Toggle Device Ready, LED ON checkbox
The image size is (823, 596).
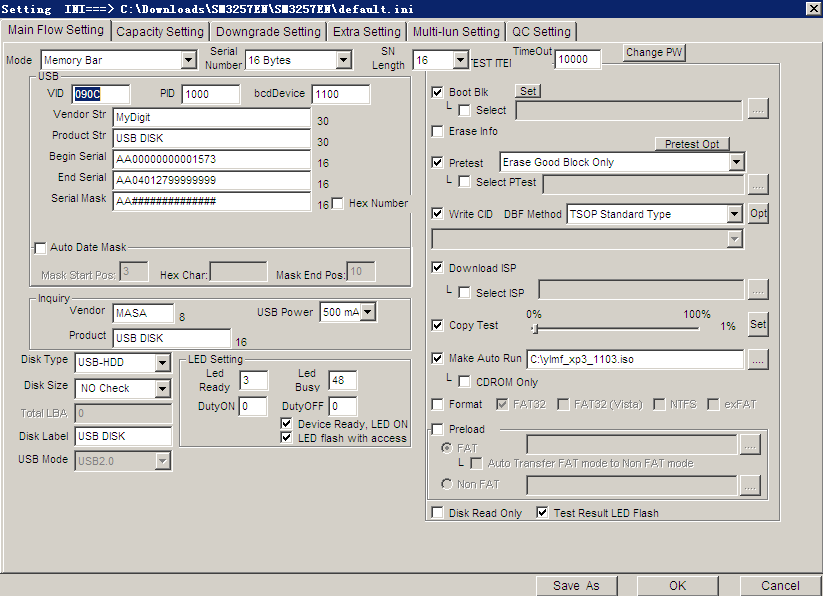pos(287,423)
